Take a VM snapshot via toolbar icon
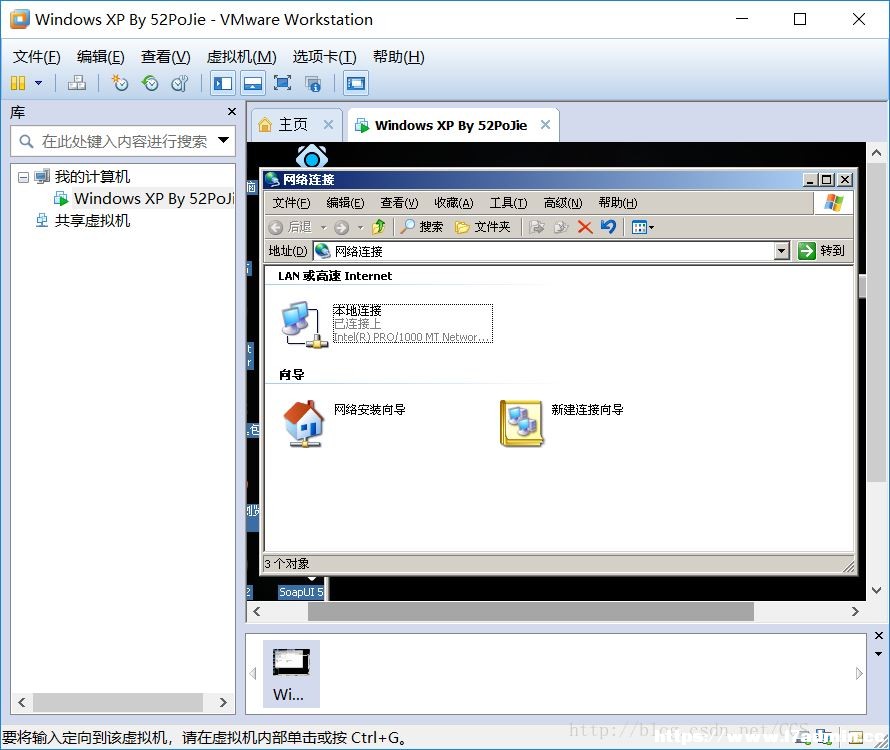 pos(119,83)
